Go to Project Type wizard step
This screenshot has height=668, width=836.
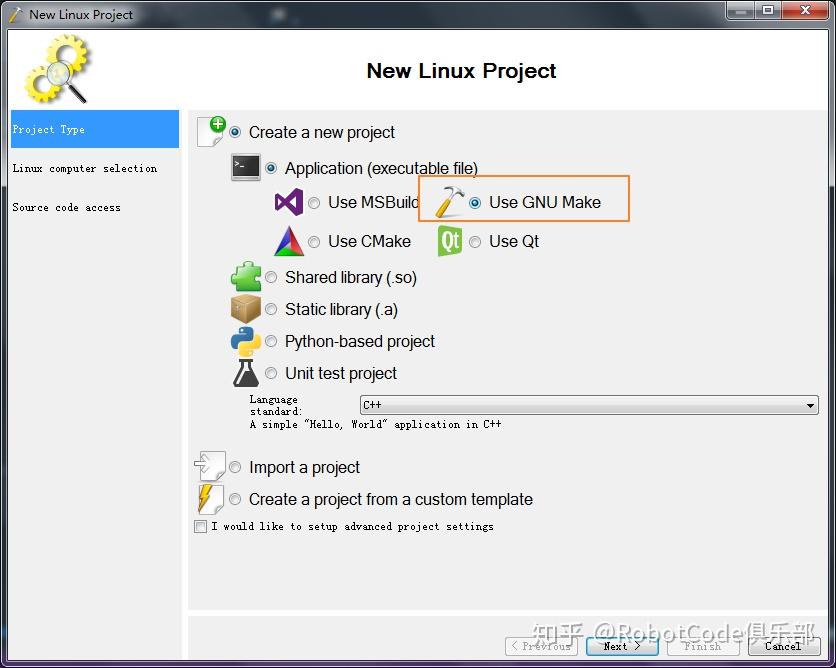95,129
